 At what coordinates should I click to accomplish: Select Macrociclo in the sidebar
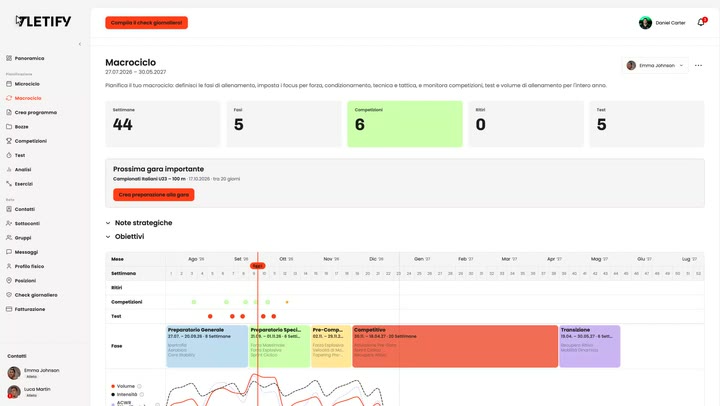point(24,98)
